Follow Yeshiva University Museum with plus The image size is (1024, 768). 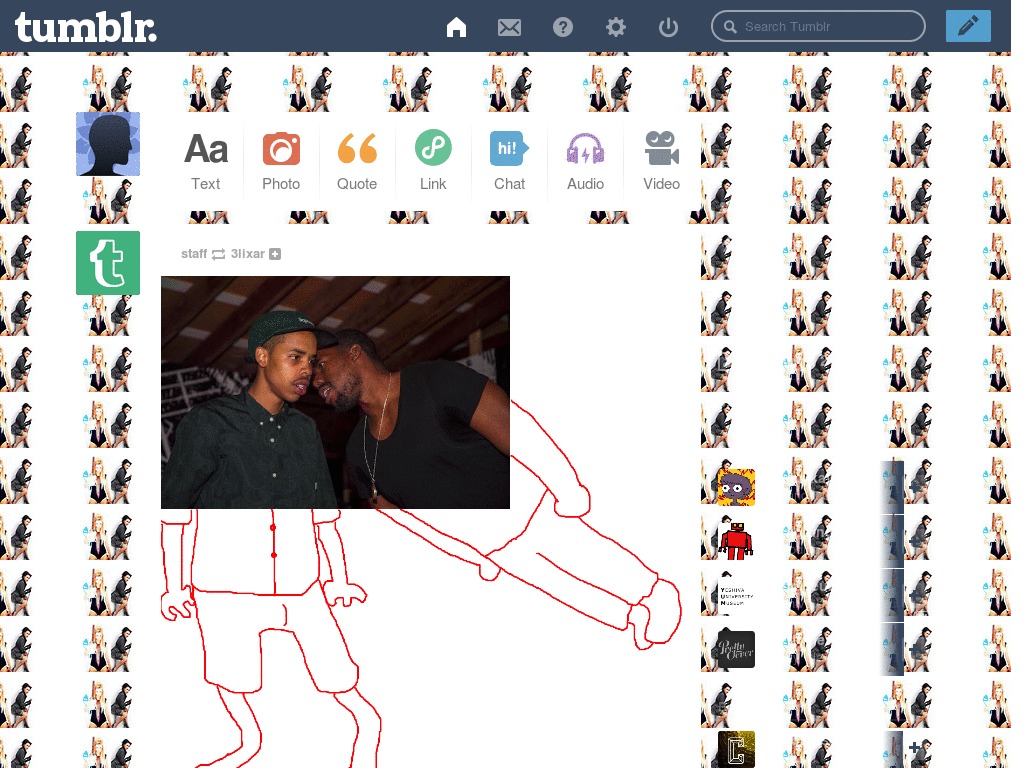point(915,596)
